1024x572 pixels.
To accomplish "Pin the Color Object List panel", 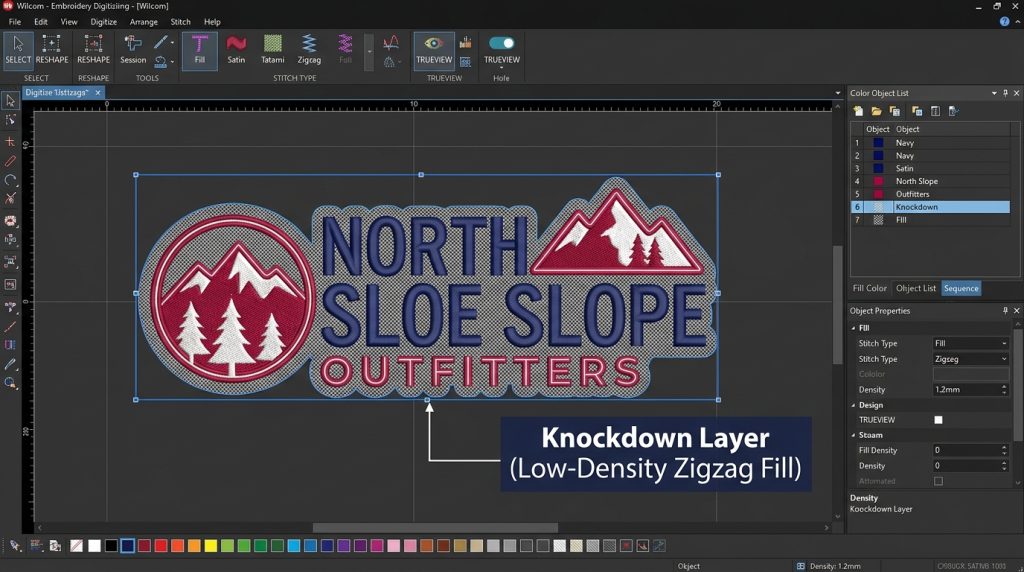I will (x=1006, y=93).
